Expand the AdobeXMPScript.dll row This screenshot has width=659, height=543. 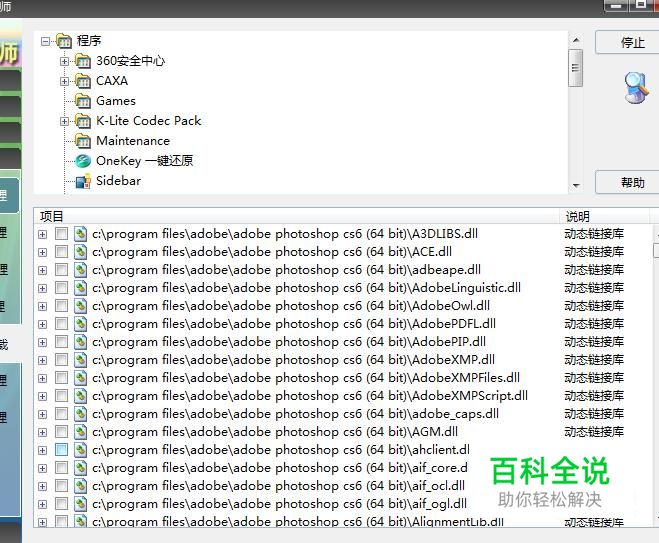[42, 396]
